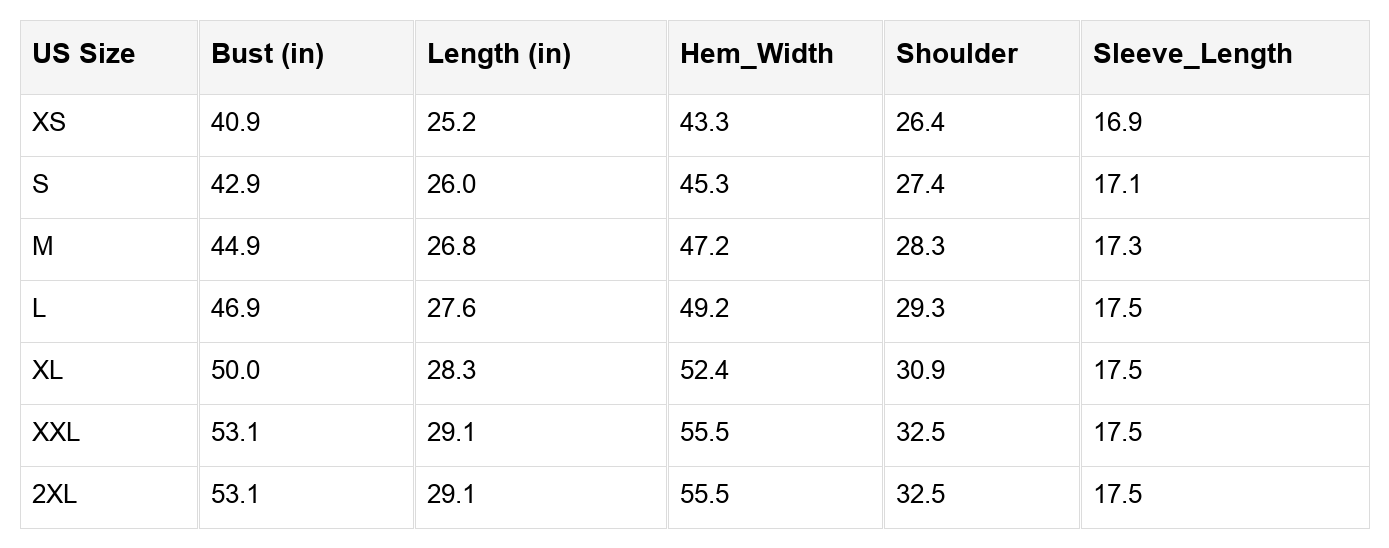Click the bust value 50.0 for XL
The width and height of the screenshot is (1389, 548).
(x=236, y=371)
